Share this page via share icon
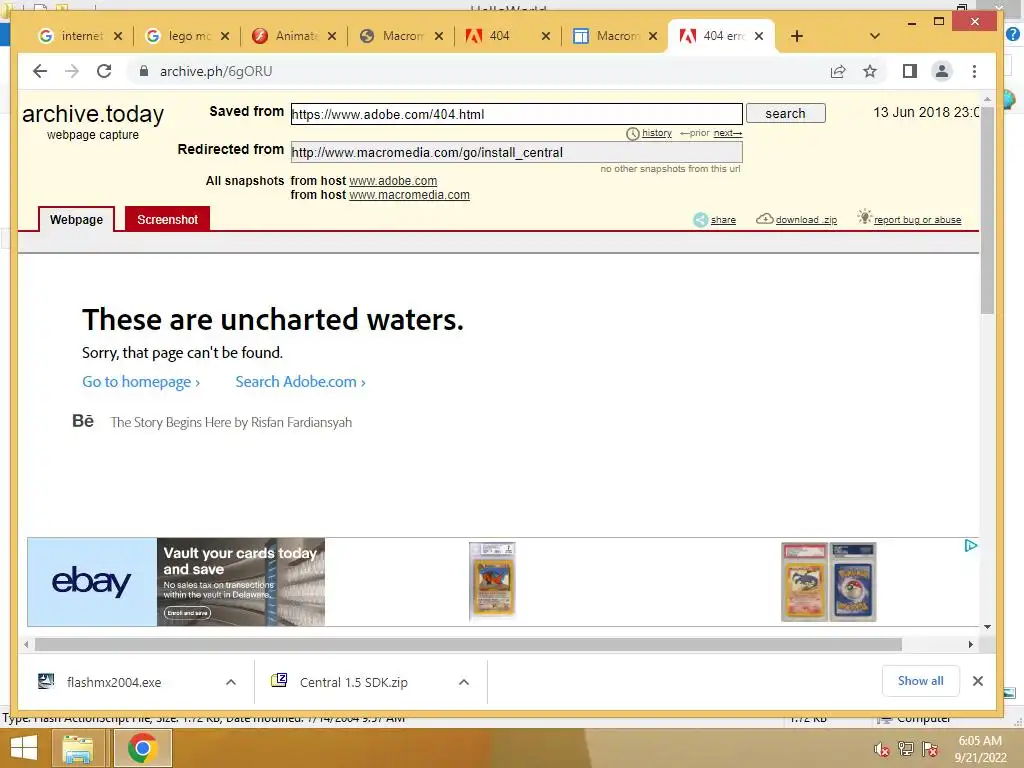The height and width of the screenshot is (768, 1024). point(838,71)
